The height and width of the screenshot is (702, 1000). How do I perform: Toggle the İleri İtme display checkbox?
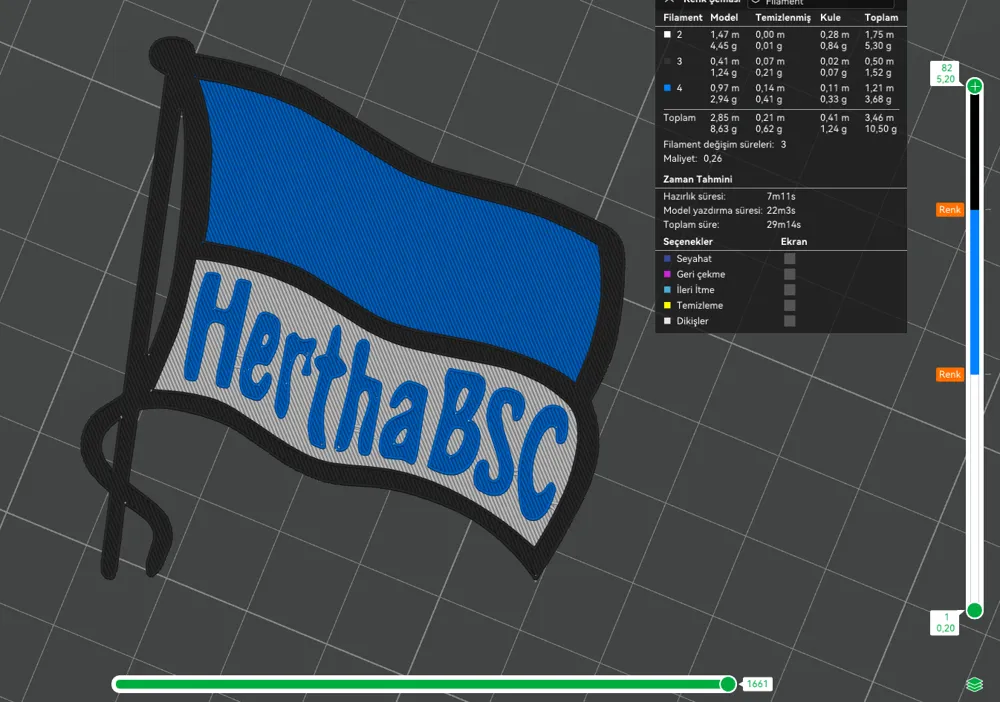pos(790,289)
